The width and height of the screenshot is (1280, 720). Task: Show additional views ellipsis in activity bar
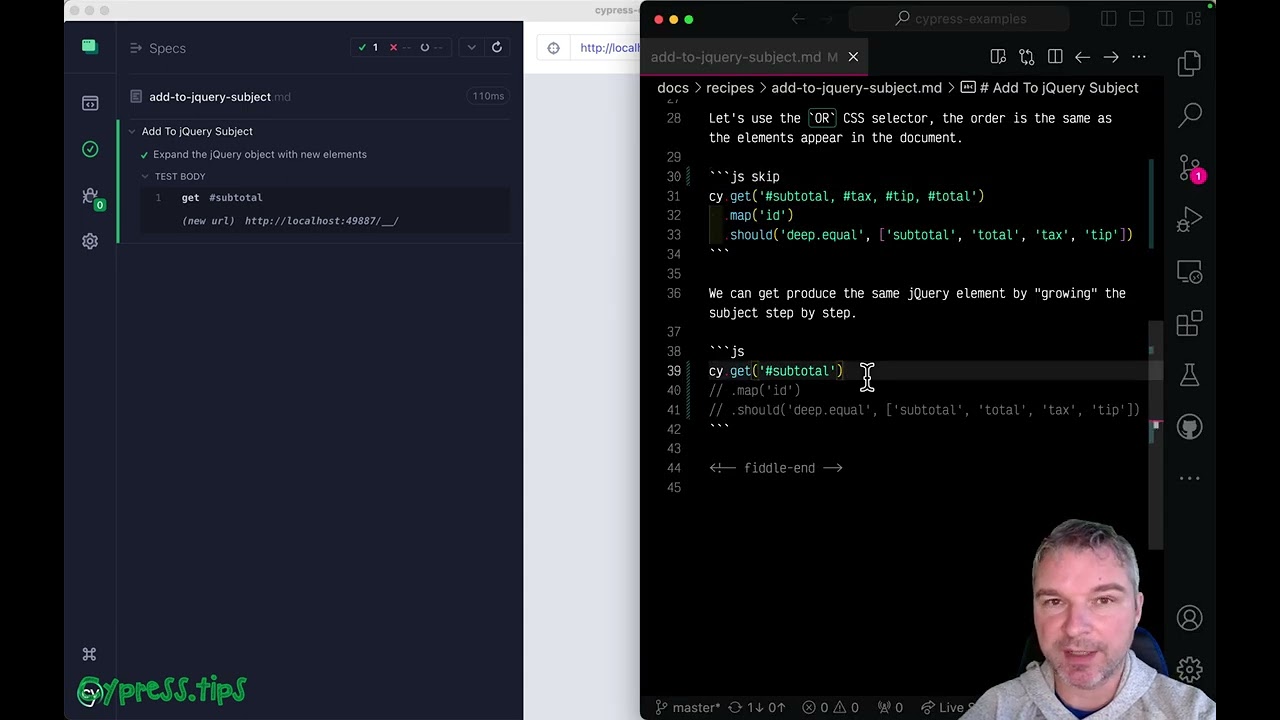(x=1189, y=478)
